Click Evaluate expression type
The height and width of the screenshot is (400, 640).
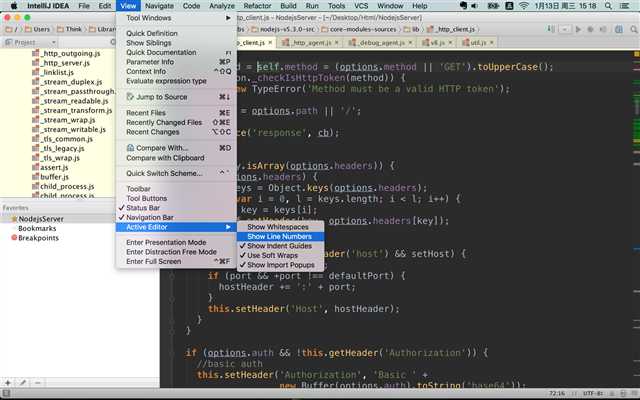(x=176, y=81)
